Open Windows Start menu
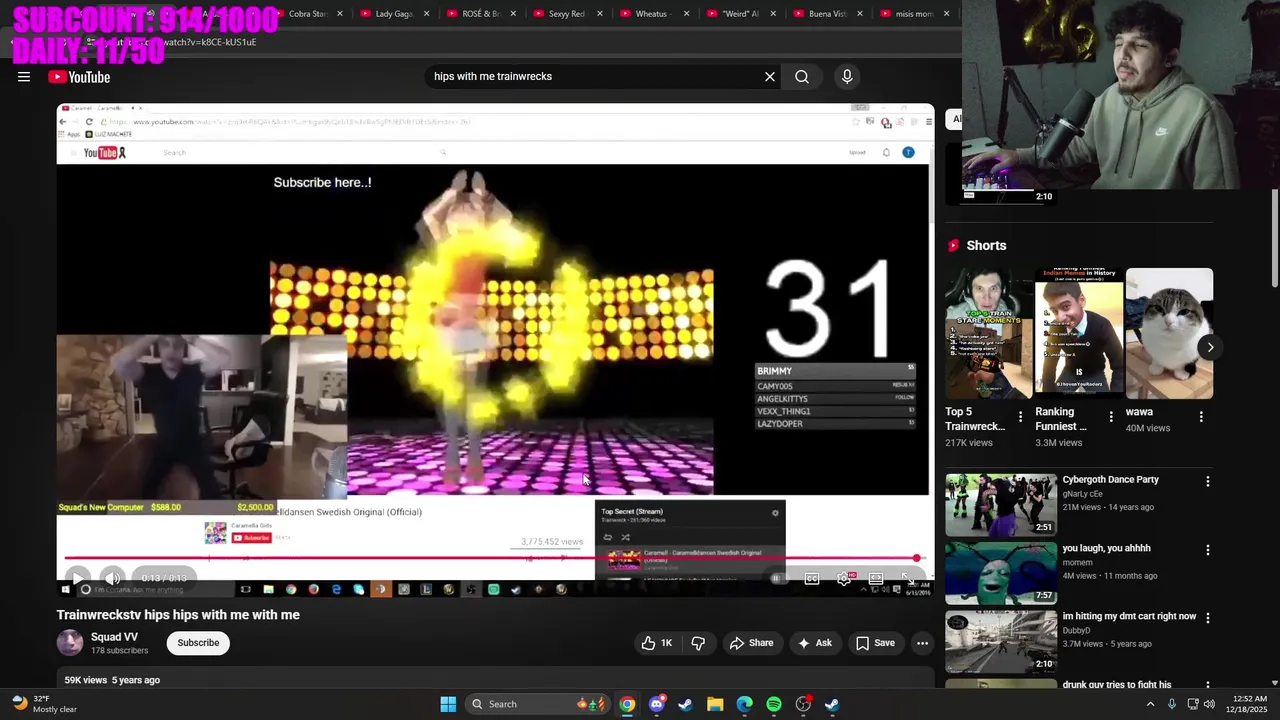Viewport: 1280px width, 720px height. (x=448, y=704)
